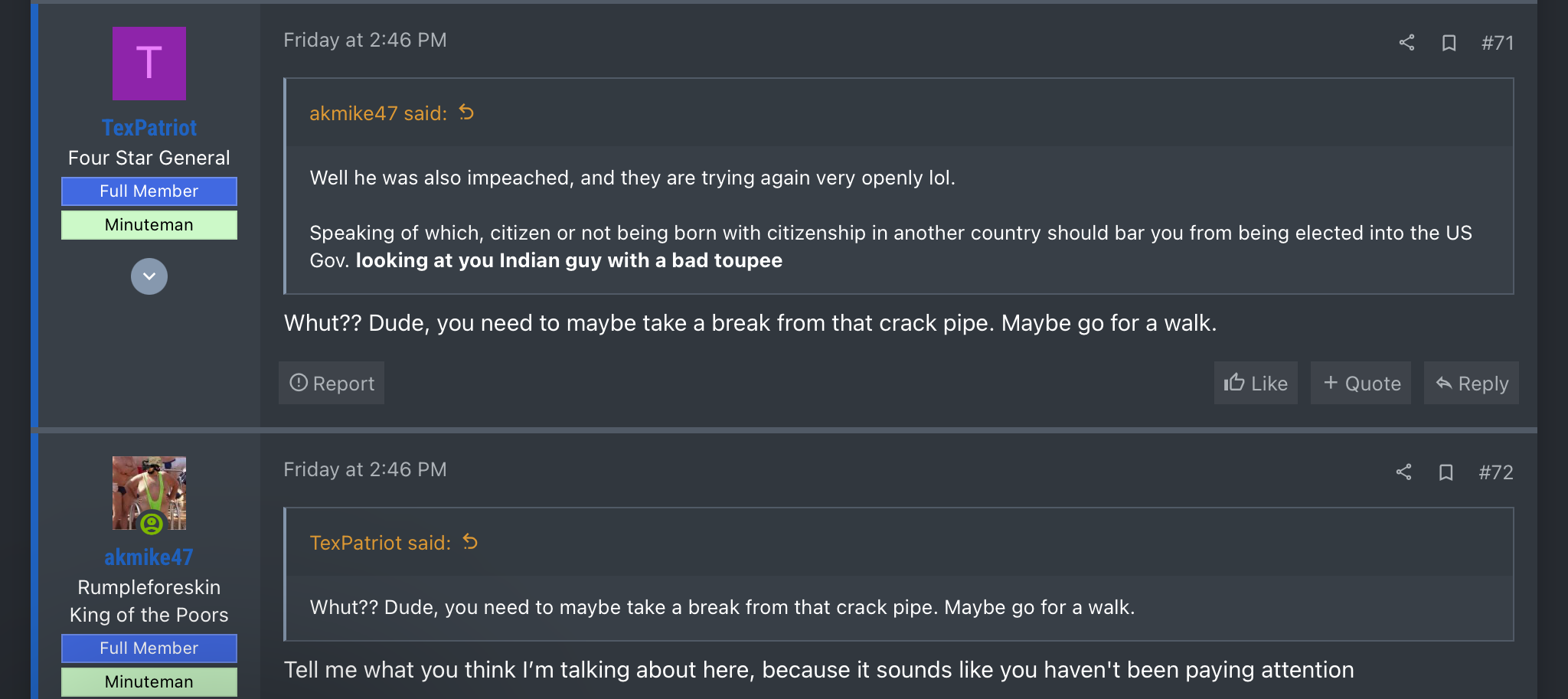Expand TexPatriot's user details chevron
The height and width of the screenshot is (699, 1568).
pos(149,276)
